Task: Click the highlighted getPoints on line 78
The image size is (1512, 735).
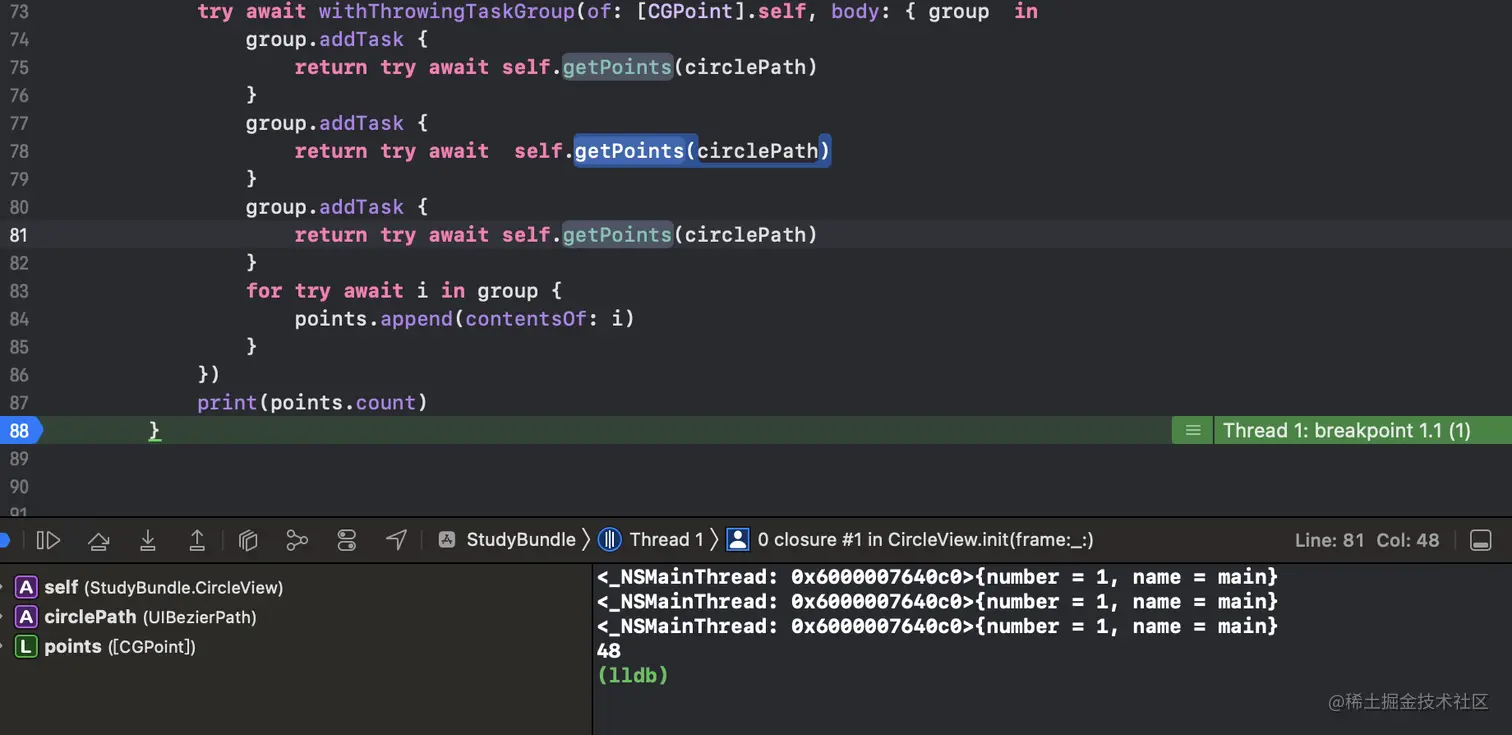Action: tap(629, 152)
